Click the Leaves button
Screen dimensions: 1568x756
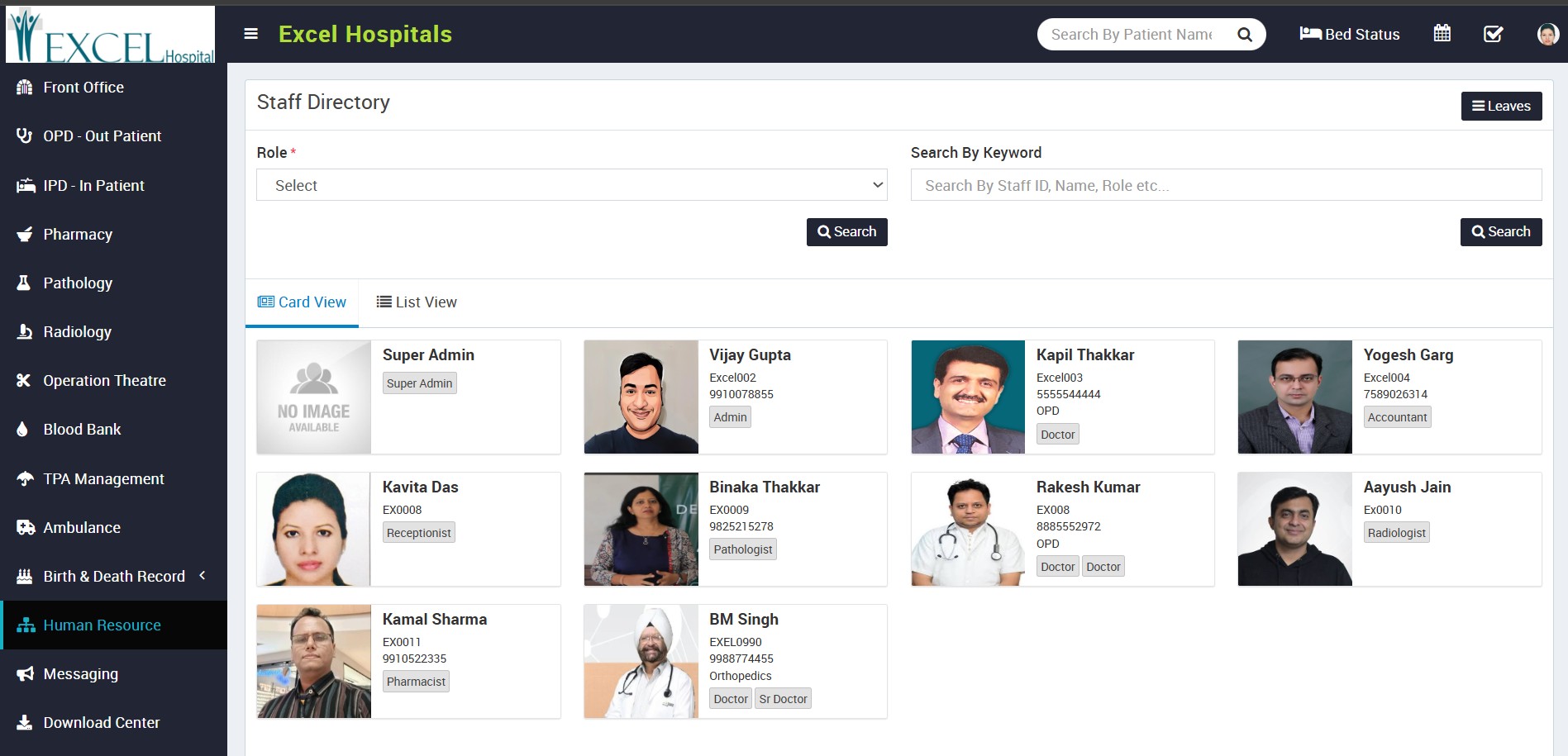1501,106
